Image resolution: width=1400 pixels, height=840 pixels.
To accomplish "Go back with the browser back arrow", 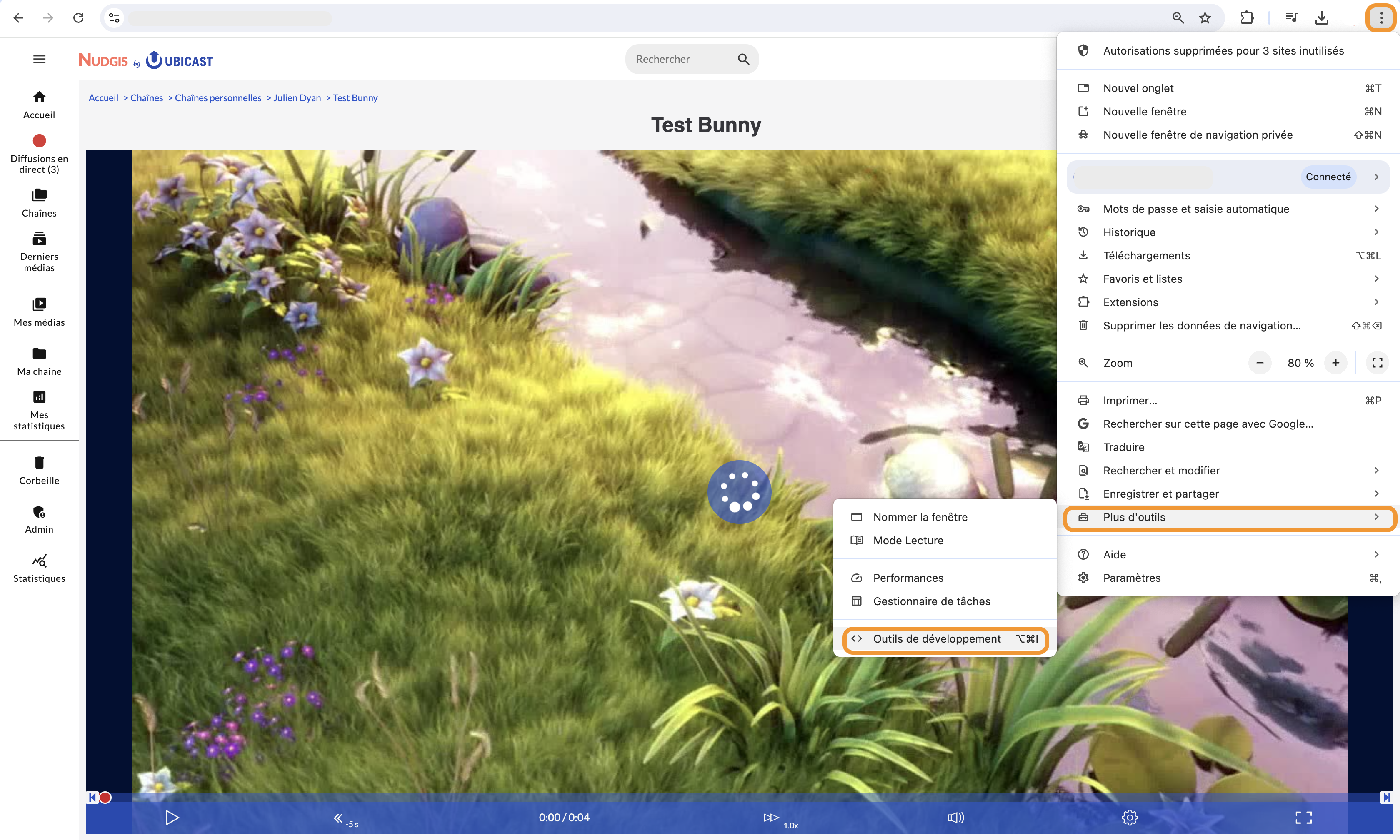I will (18, 18).
